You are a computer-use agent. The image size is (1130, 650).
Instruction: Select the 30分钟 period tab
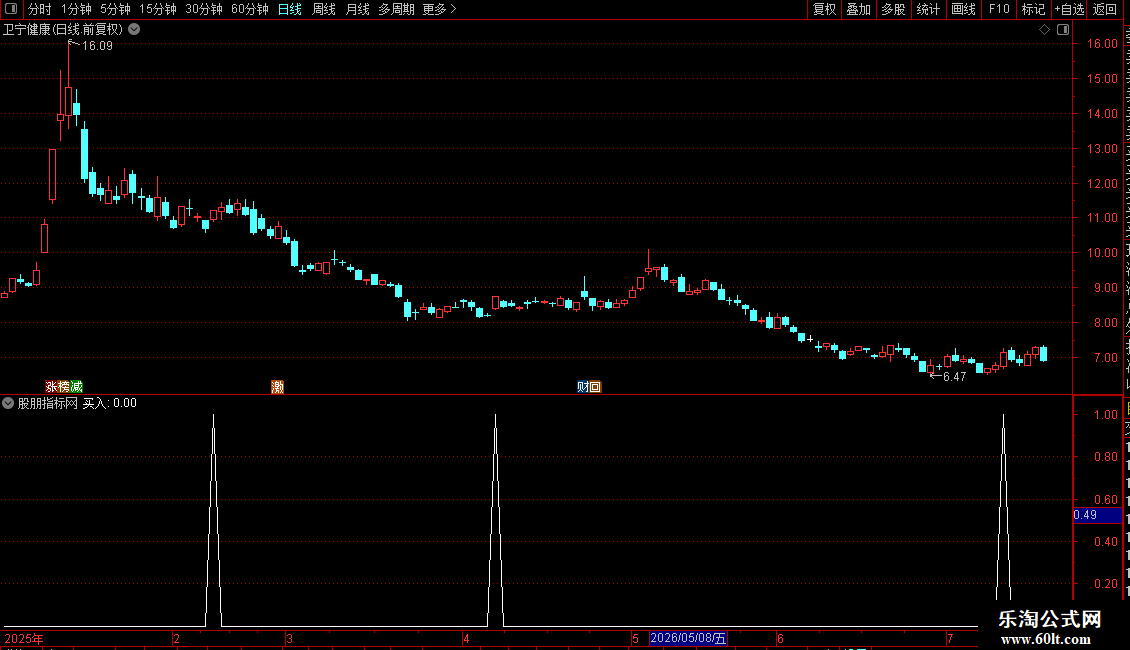[204, 9]
